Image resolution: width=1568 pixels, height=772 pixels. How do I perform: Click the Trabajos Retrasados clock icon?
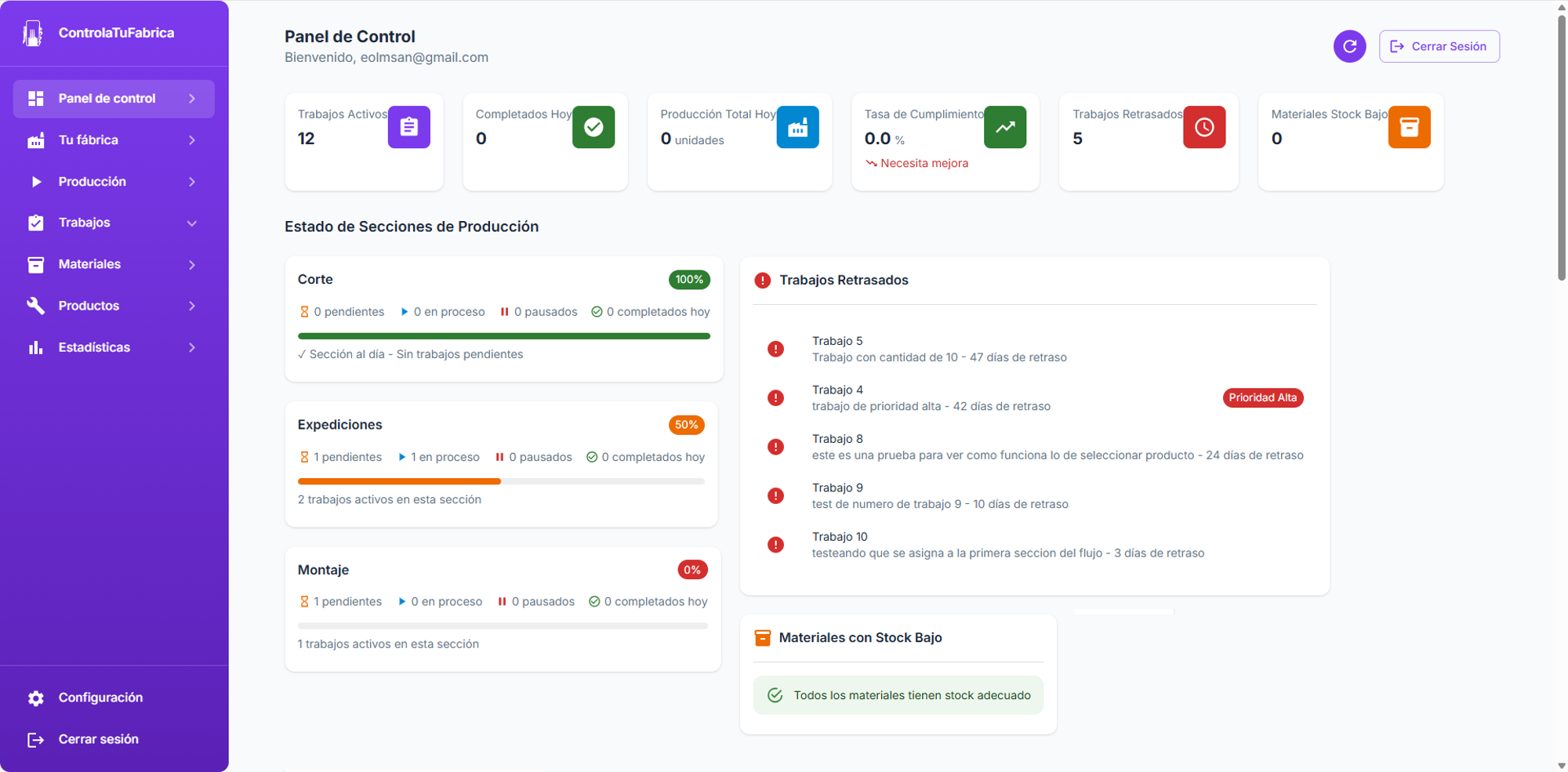1204,127
